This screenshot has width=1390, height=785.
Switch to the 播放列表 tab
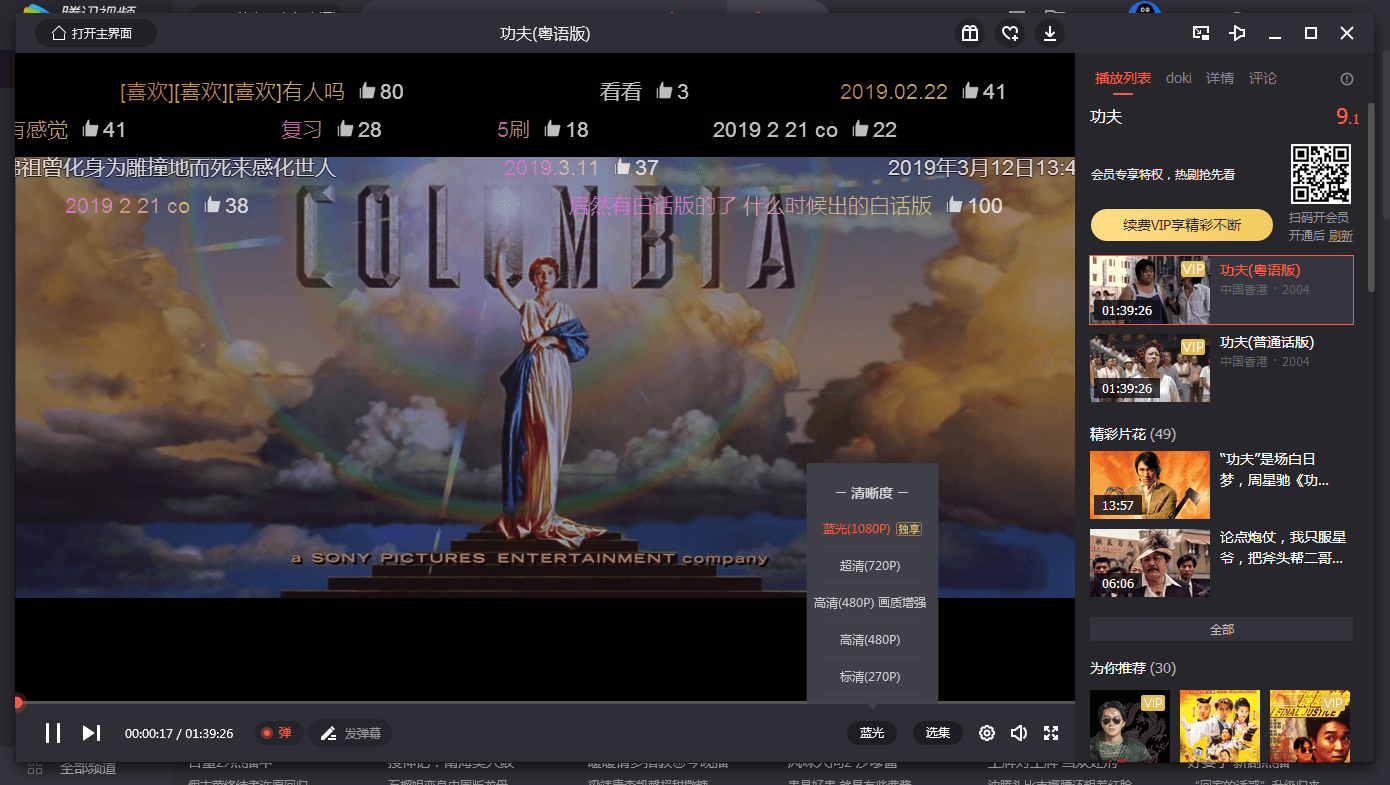(x=1123, y=78)
